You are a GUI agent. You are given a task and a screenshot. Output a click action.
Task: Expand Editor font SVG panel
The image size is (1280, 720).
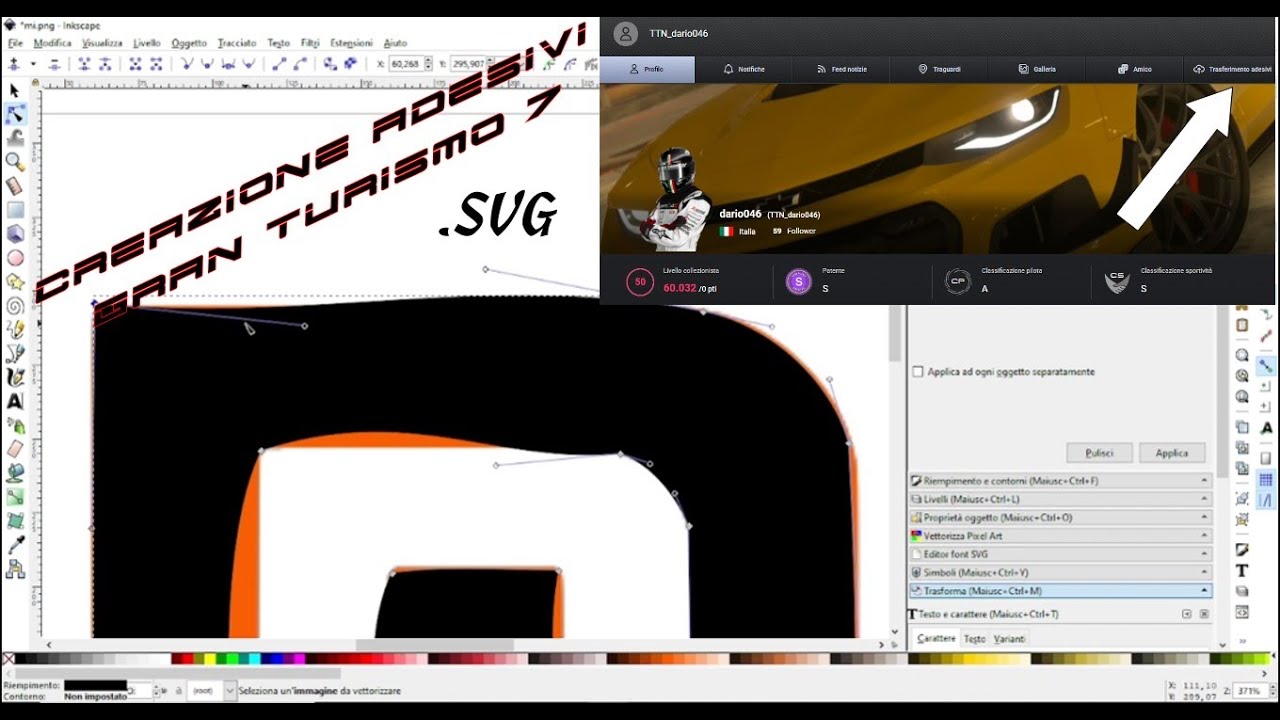click(x=1060, y=554)
